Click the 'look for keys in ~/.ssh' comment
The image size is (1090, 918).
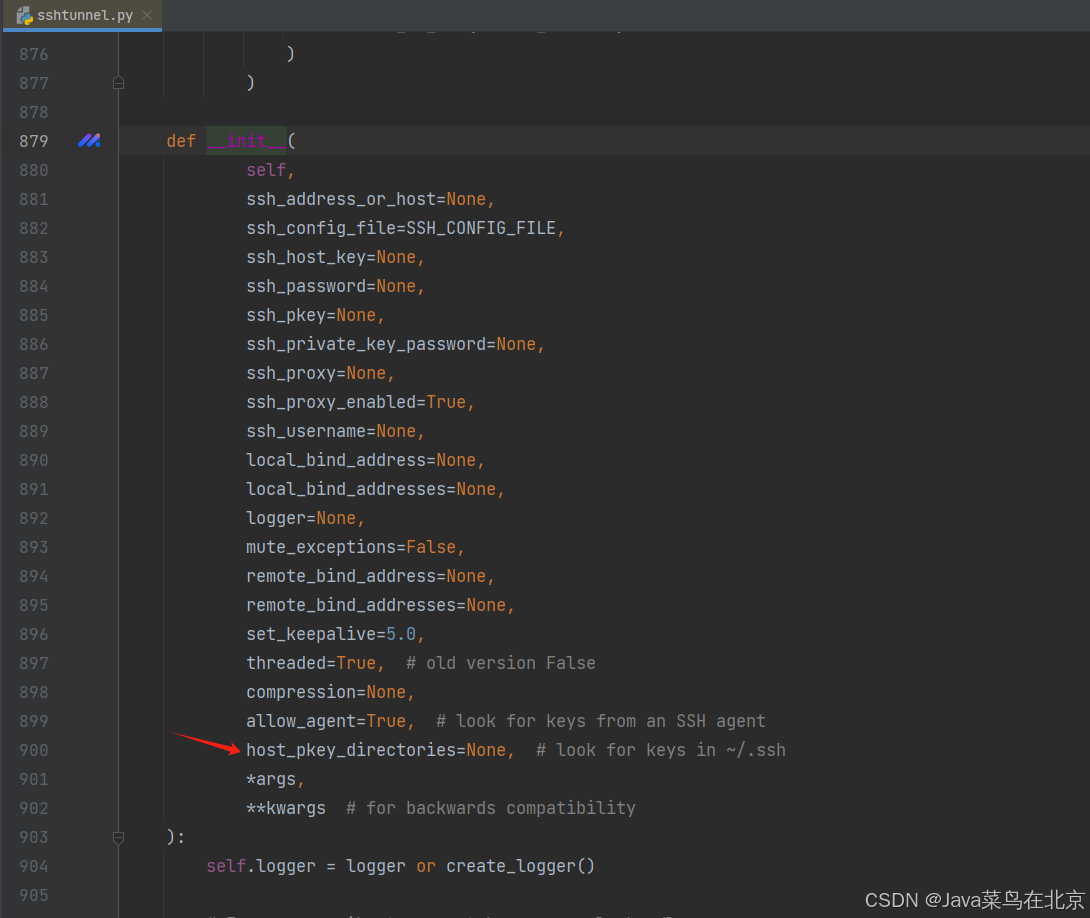point(661,751)
